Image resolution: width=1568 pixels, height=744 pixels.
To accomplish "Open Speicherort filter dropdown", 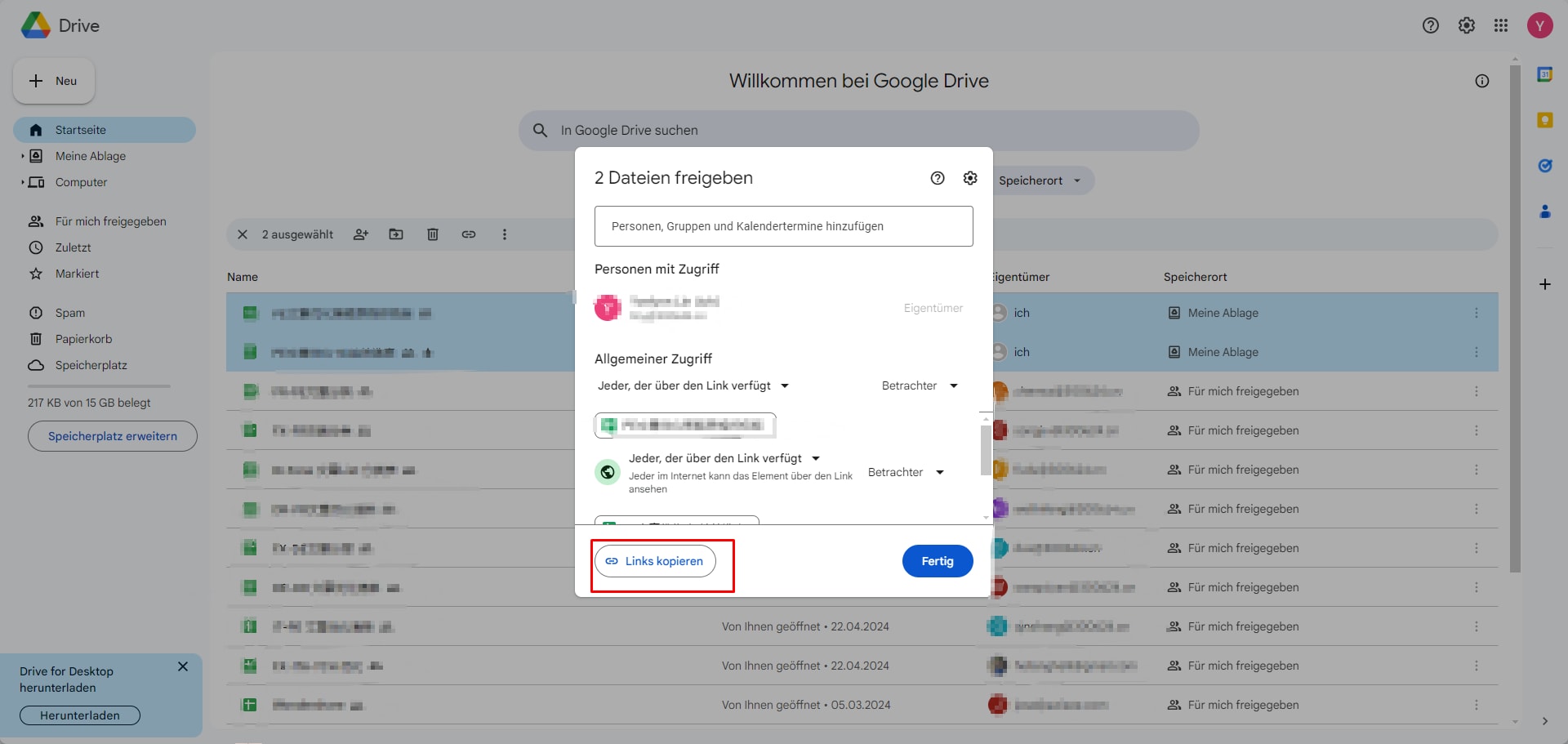I will [x=1039, y=180].
